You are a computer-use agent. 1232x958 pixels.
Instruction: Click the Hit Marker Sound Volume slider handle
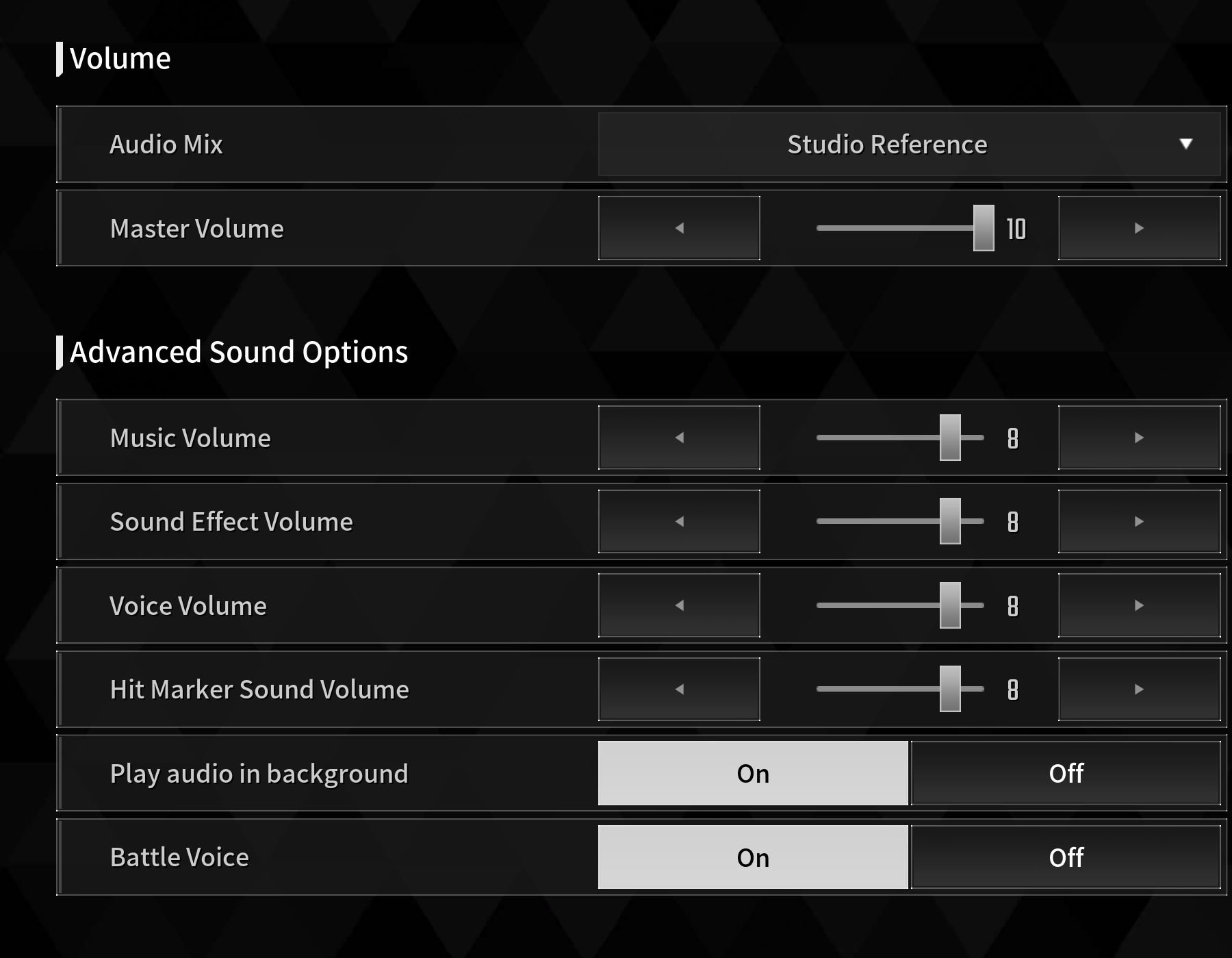click(x=950, y=689)
